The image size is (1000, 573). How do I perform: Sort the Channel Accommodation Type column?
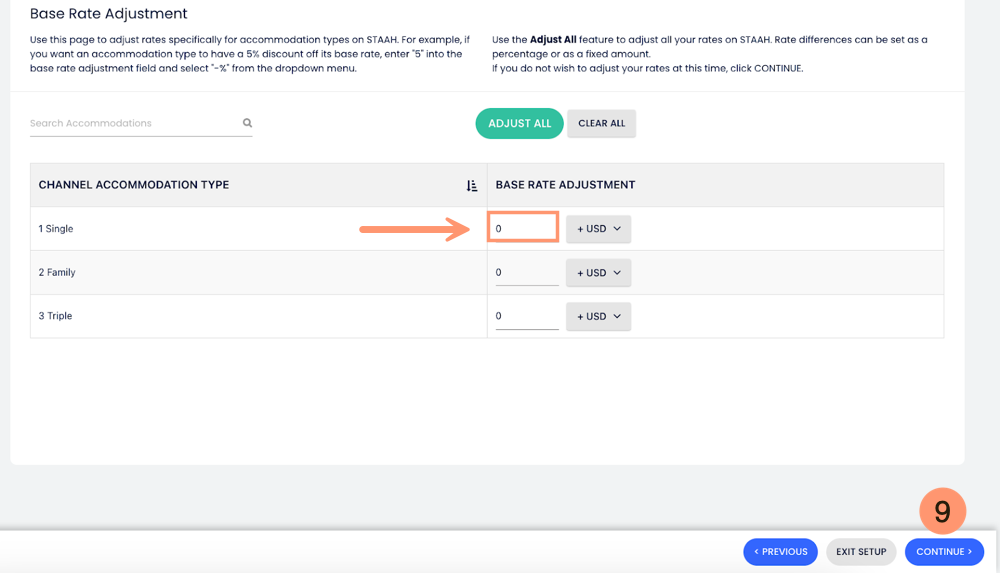pyautogui.click(x=472, y=186)
